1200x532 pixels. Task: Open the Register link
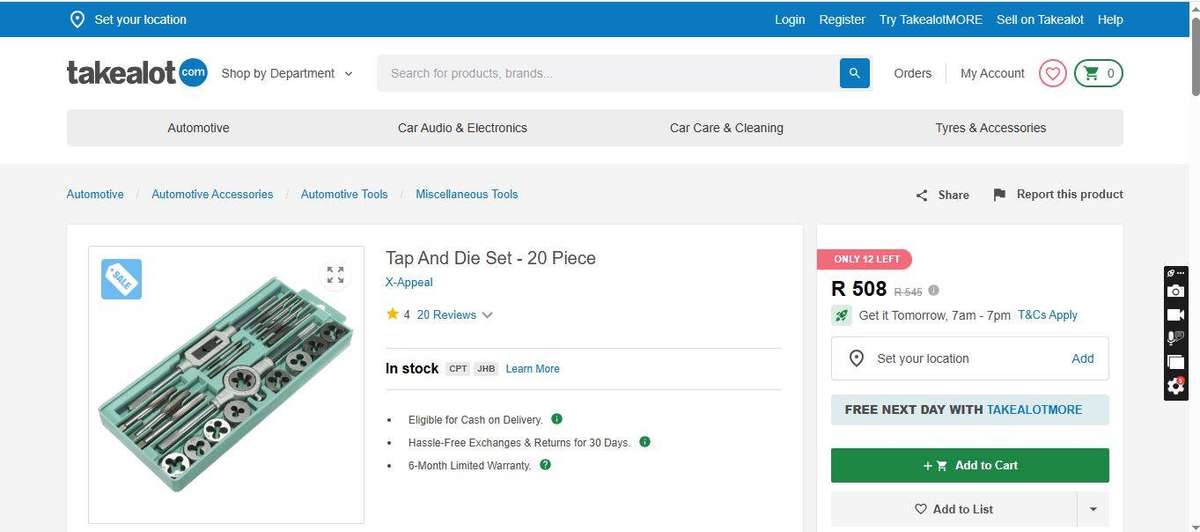click(842, 19)
